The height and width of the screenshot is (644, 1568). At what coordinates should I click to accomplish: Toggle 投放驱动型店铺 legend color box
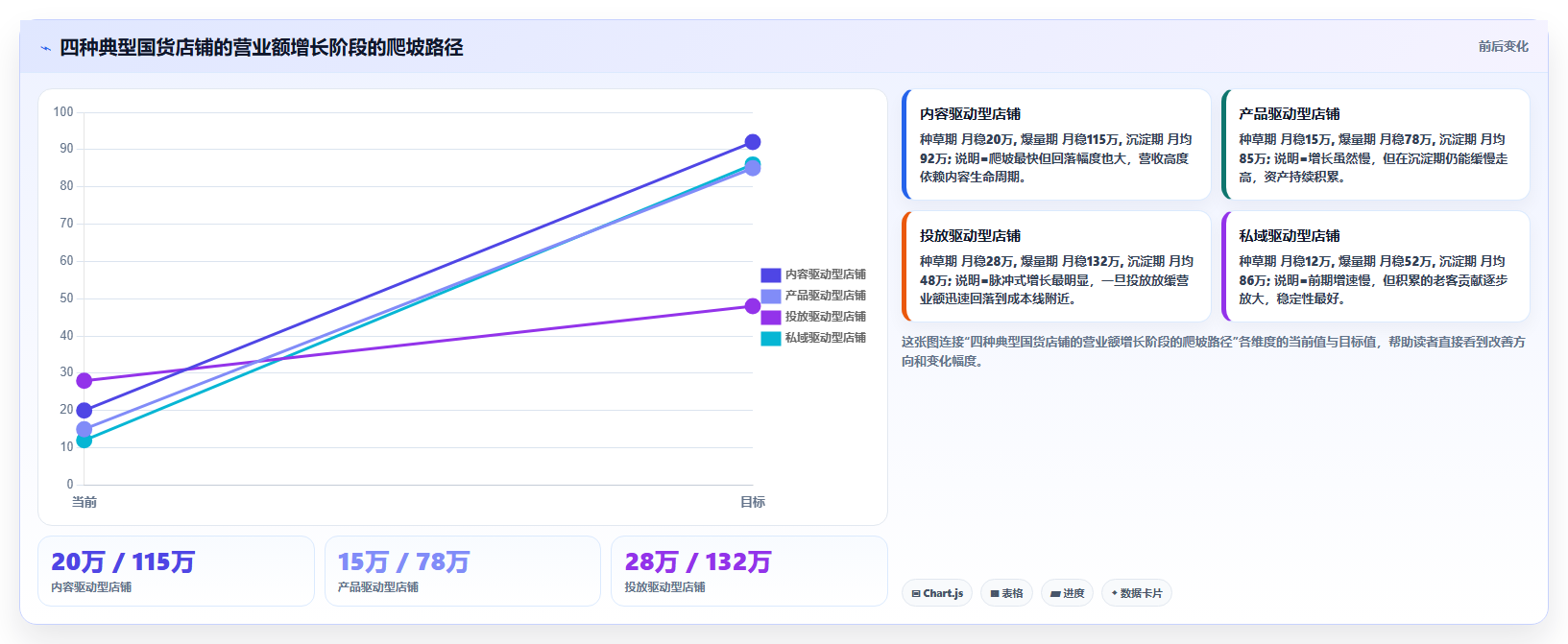(x=770, y=317)
